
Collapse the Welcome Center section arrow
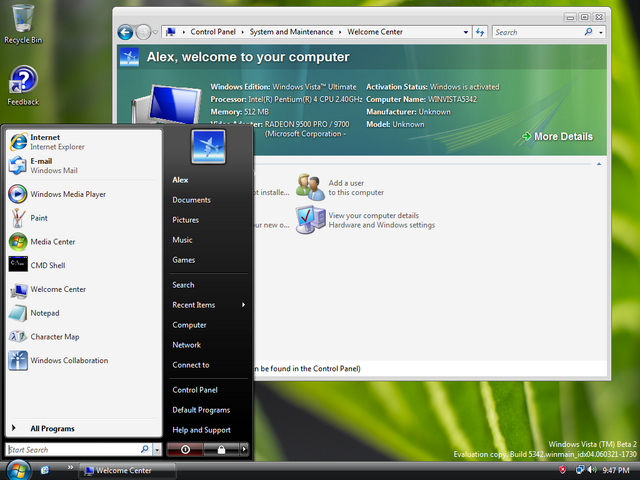(599, 164)
